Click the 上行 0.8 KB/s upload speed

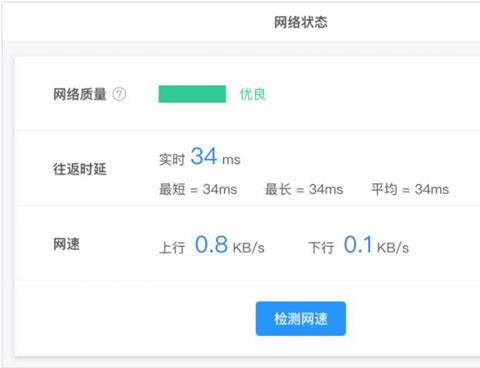(x=212, y=245)
